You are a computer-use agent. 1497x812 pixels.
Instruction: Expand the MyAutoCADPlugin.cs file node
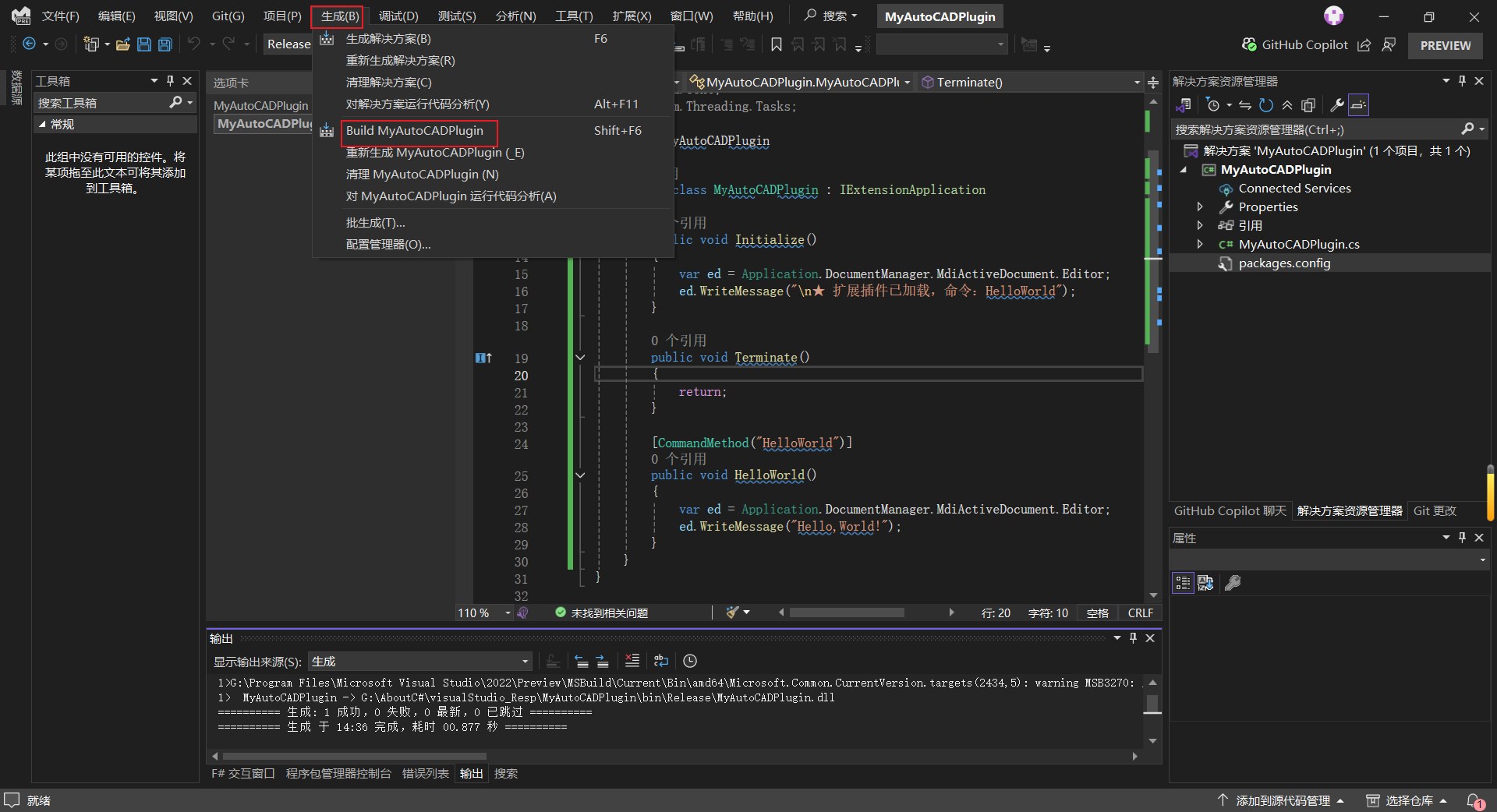click(x=1200, y=245)
